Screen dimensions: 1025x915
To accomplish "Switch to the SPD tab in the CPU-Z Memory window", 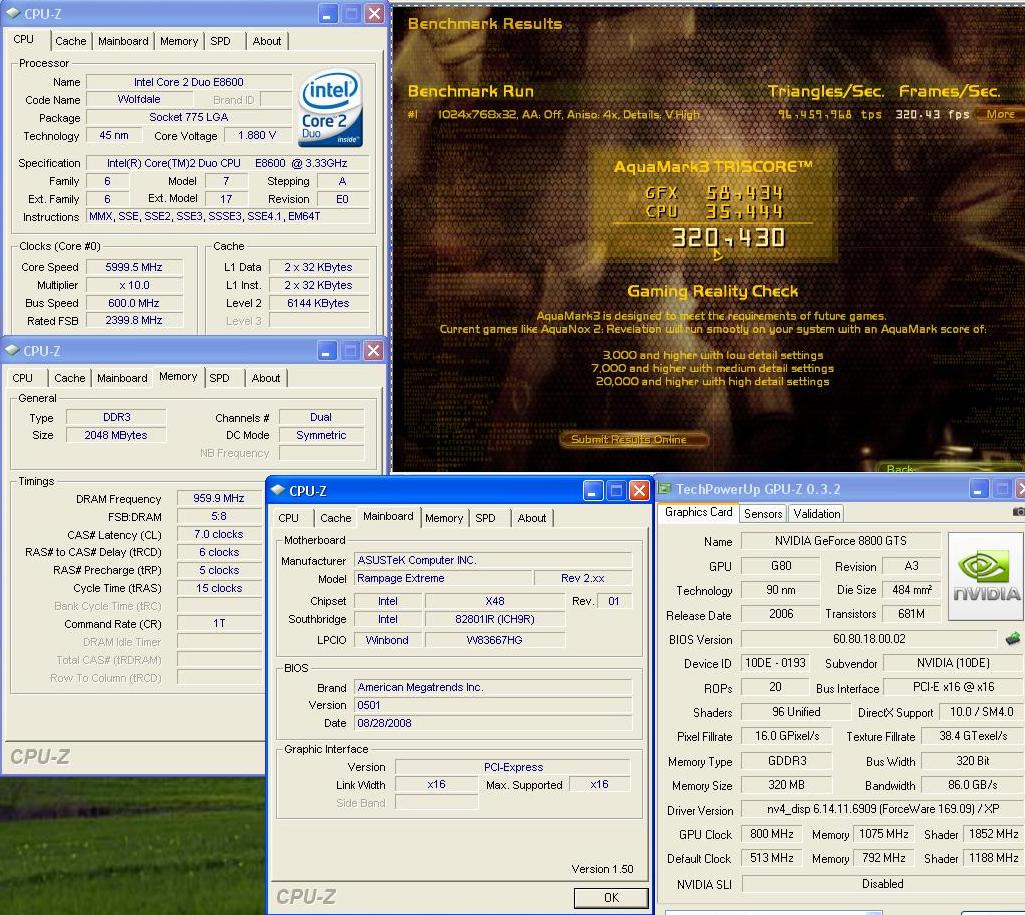I will point(220,378).
